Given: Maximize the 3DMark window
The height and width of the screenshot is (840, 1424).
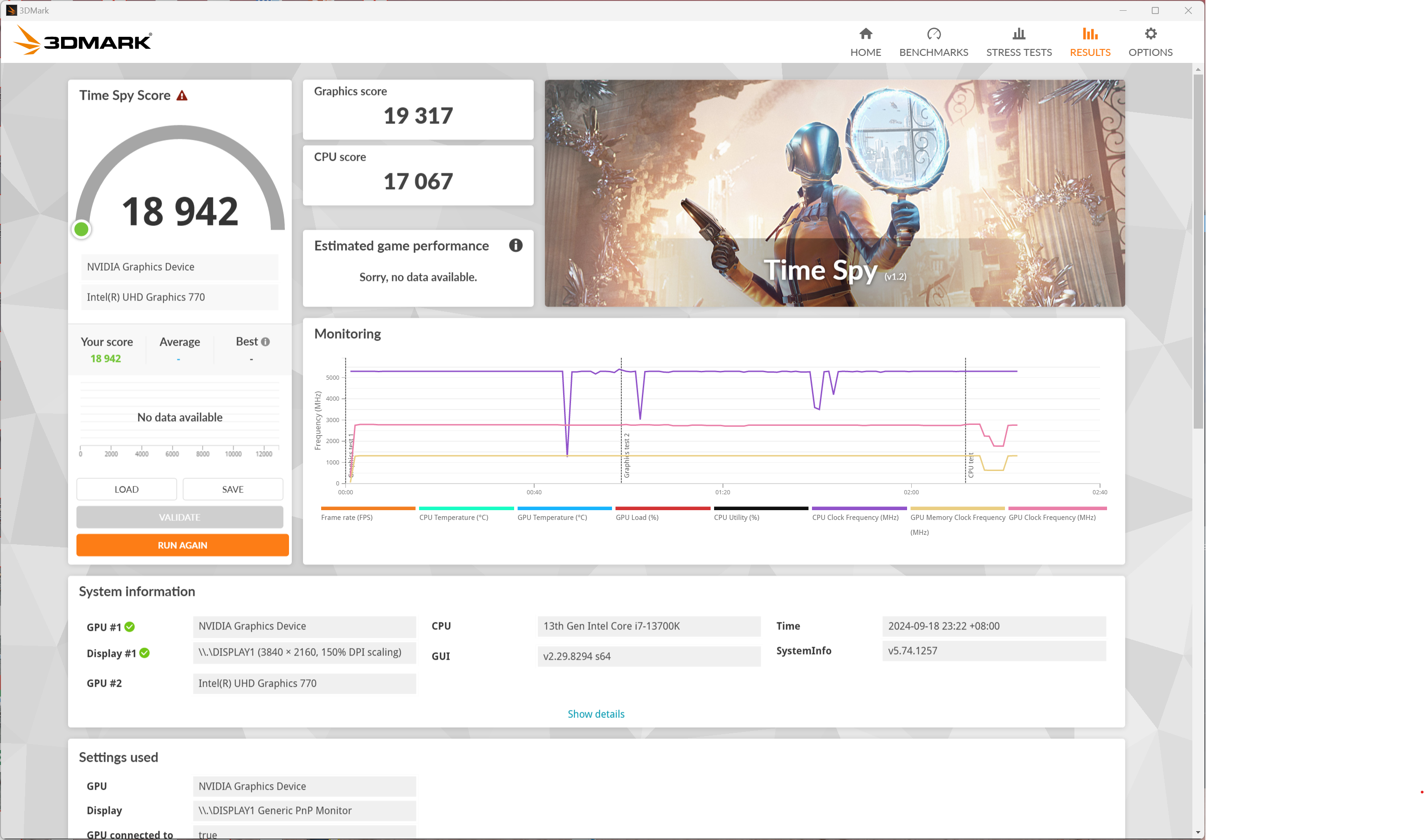Looking at the screenshot, I should [x=1155, y=10].
